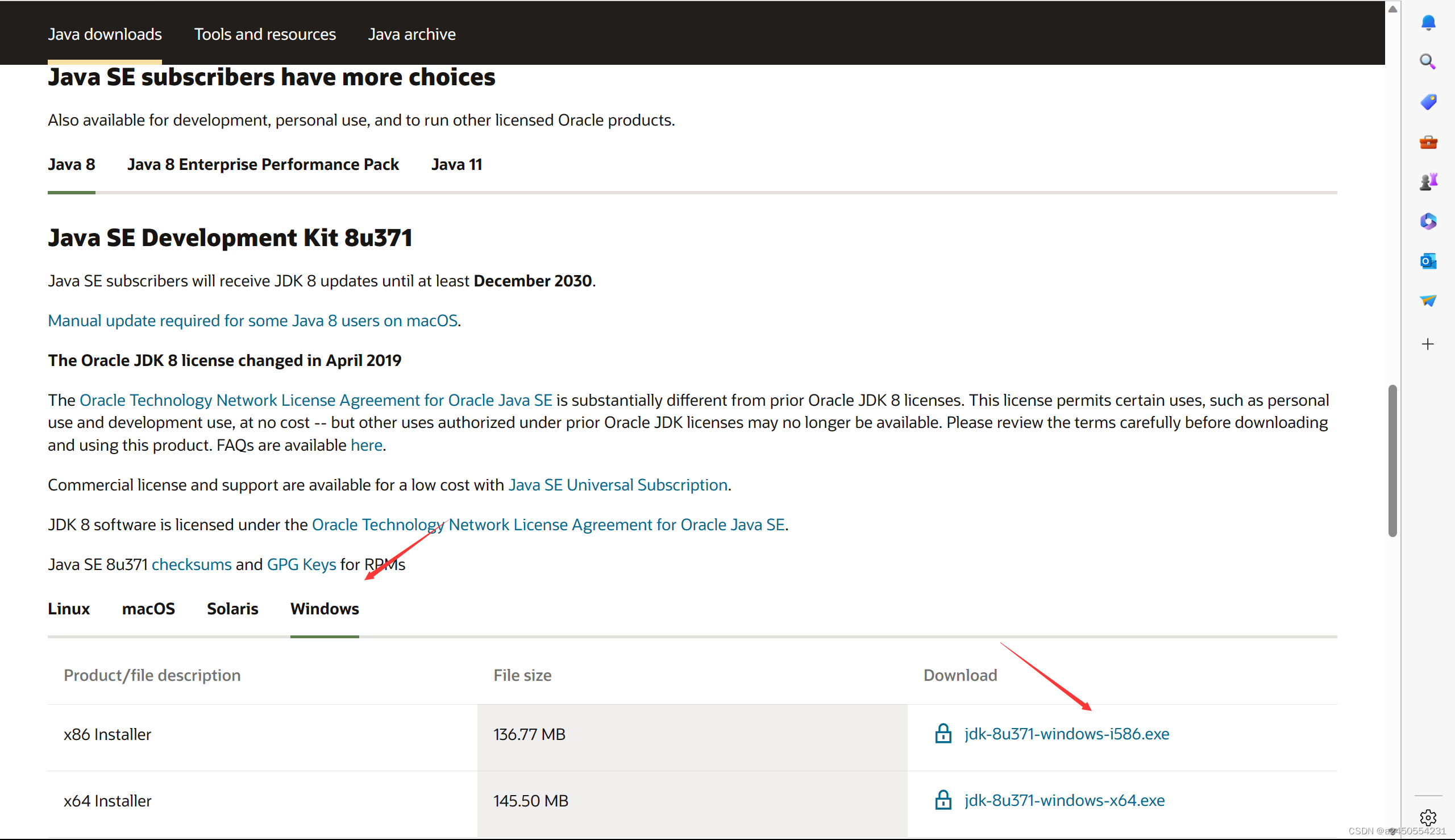Open the checksums link
The image size is (1455, 840).
tap(192, 564)
